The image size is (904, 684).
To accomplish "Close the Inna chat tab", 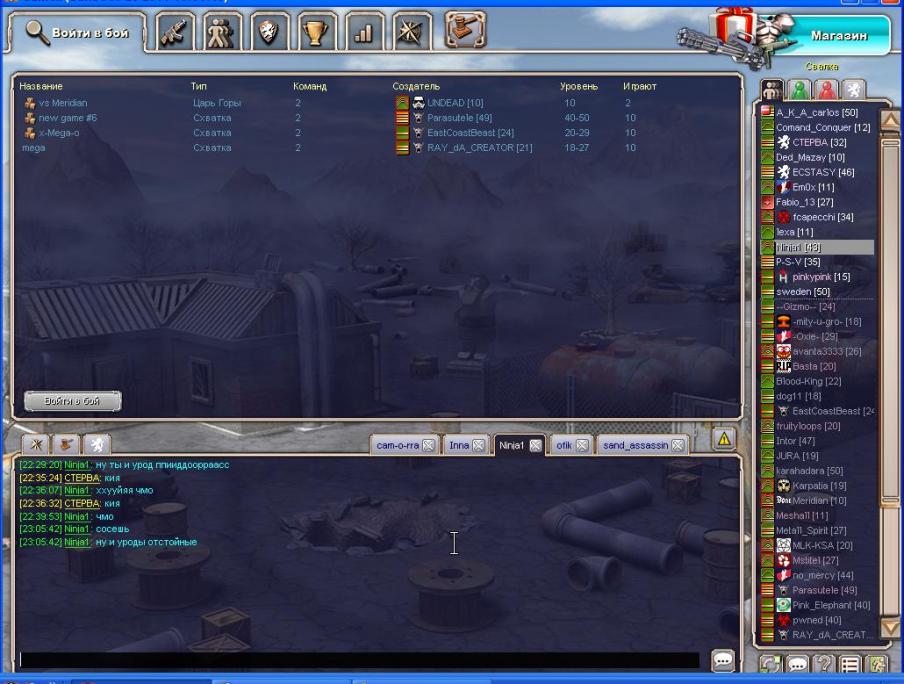I will coord(478,446).
